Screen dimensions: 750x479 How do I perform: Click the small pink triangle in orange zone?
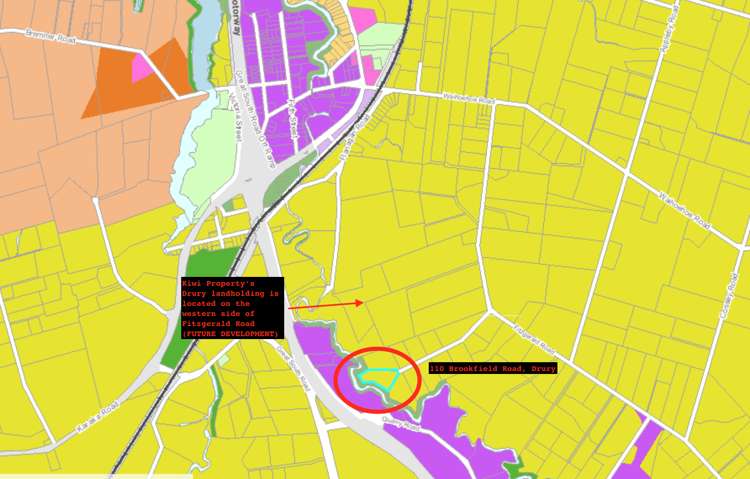click(x=145, y=67)
